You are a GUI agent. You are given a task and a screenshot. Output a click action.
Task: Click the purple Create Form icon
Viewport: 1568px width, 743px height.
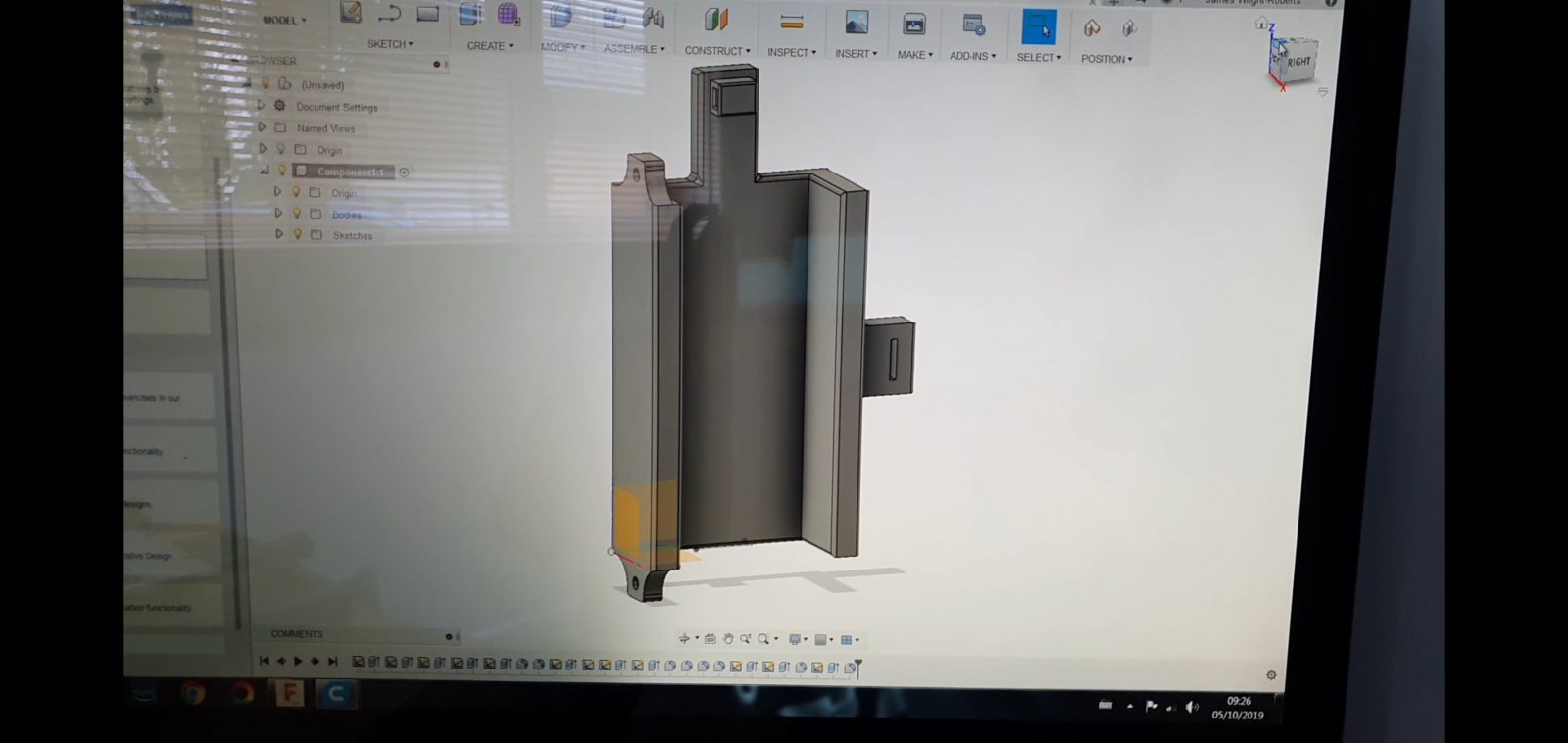click(x=509, y=14)
